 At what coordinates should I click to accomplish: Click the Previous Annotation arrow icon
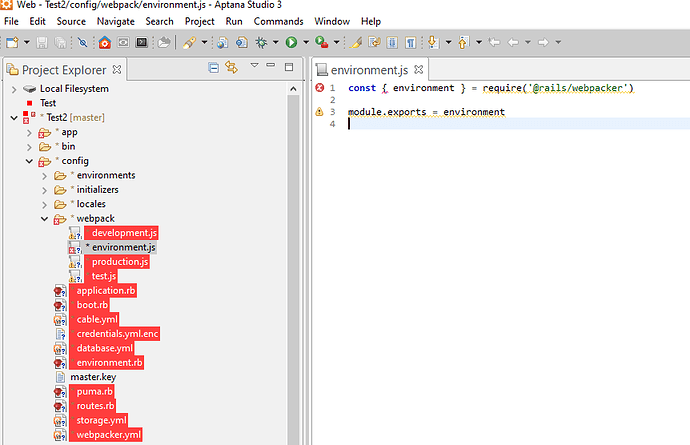pyautogui.click(x=463, y=42)
